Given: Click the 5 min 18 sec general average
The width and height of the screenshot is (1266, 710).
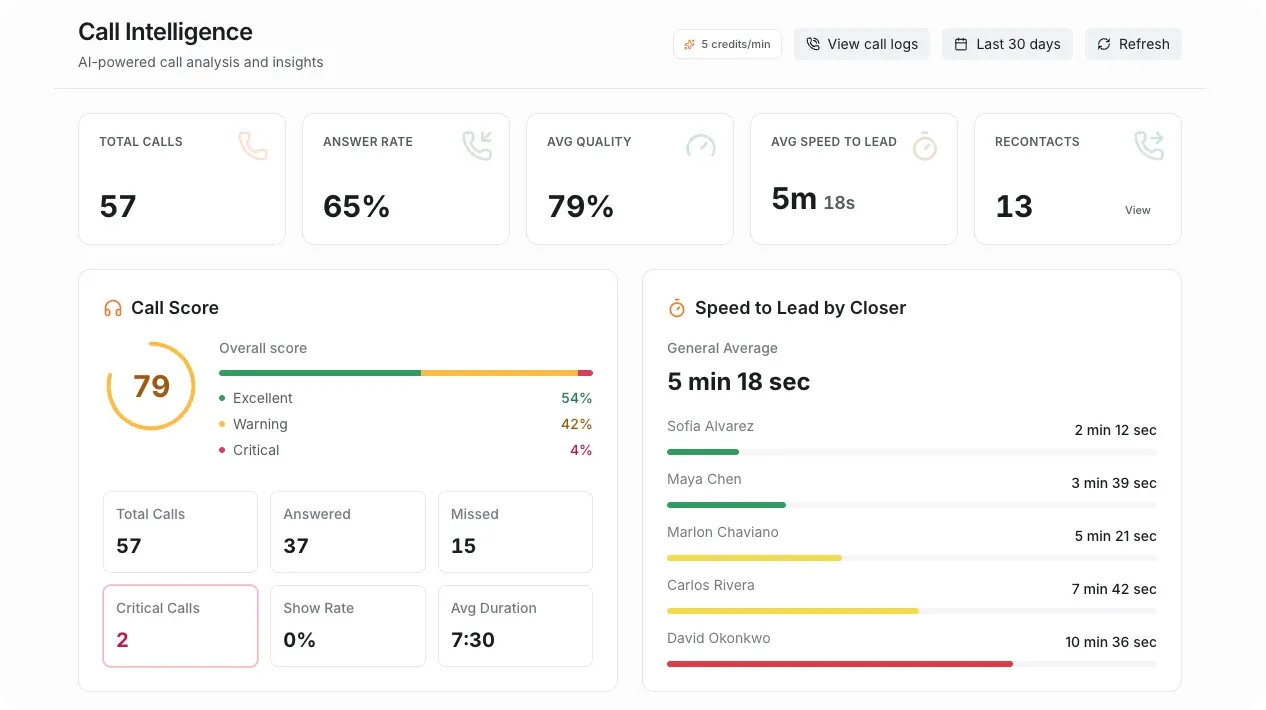Looking at the screenshot, I should tap(739, 381).
